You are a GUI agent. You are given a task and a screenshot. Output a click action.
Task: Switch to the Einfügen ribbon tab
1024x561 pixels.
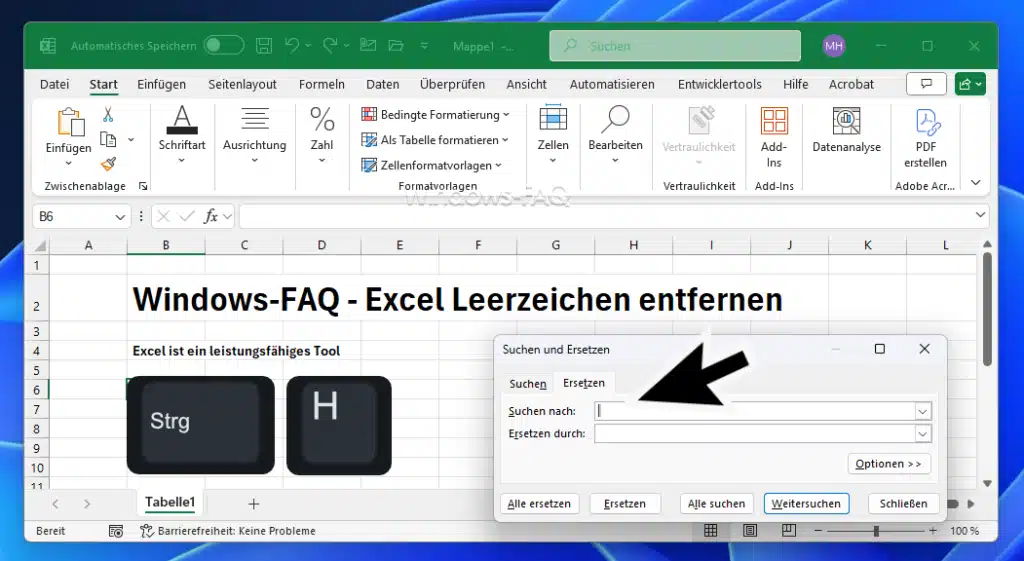pyautogui.click(x=161, y=84)
